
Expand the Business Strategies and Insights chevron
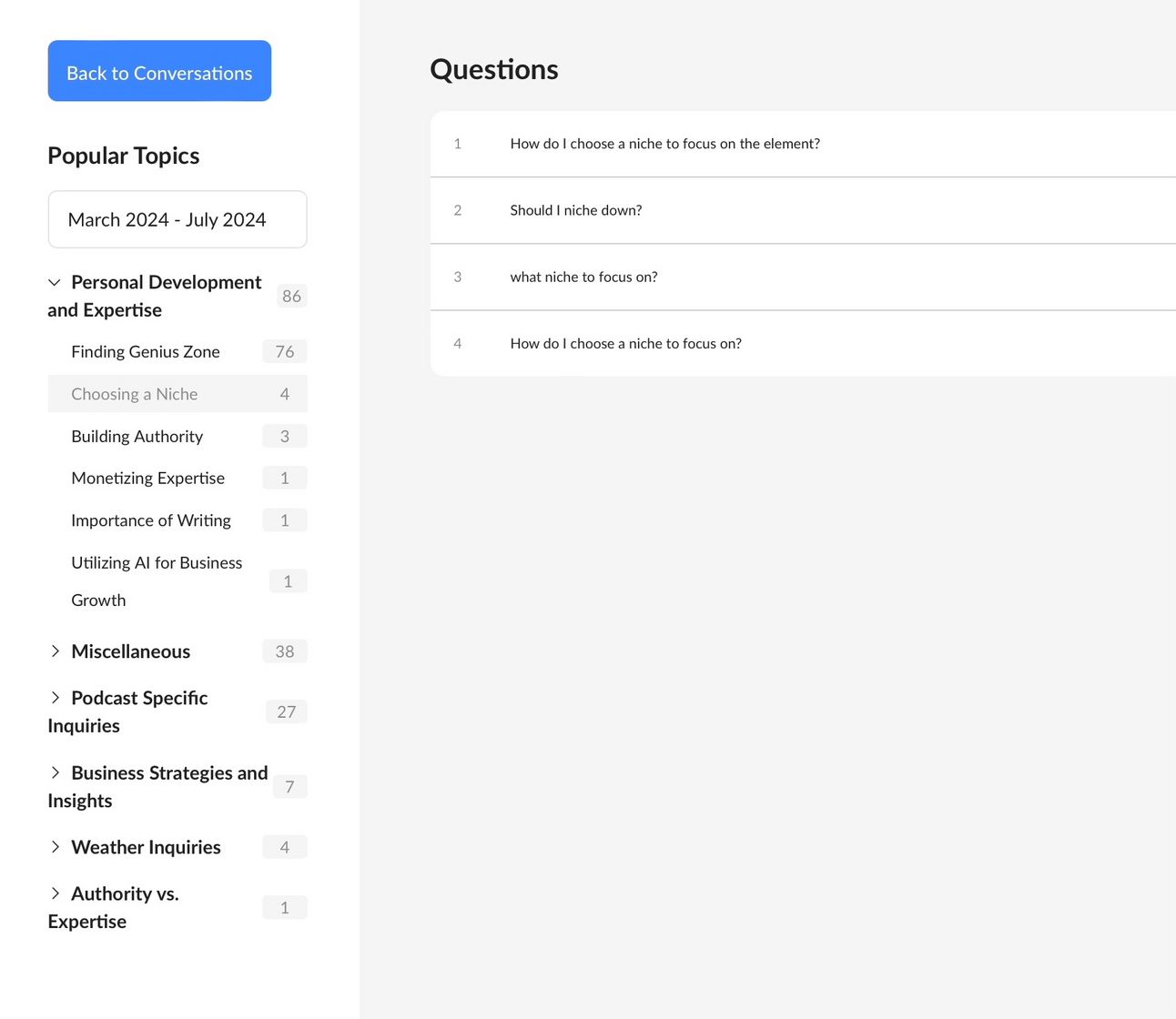(56, 772)
